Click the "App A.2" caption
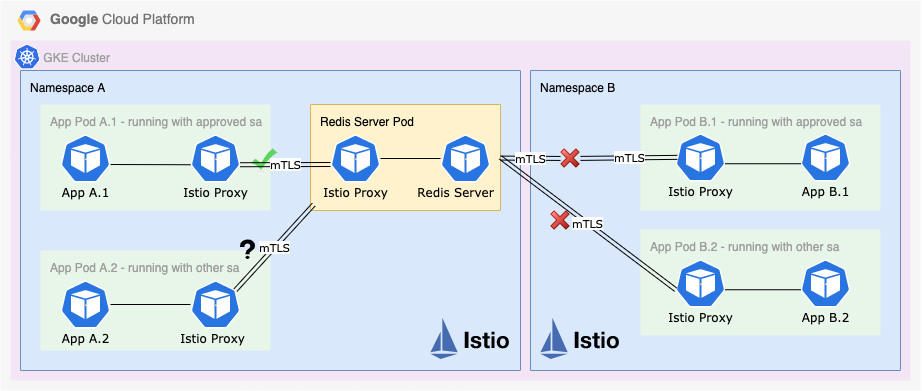This screenshot has width=922, height=391. point(85,339)
